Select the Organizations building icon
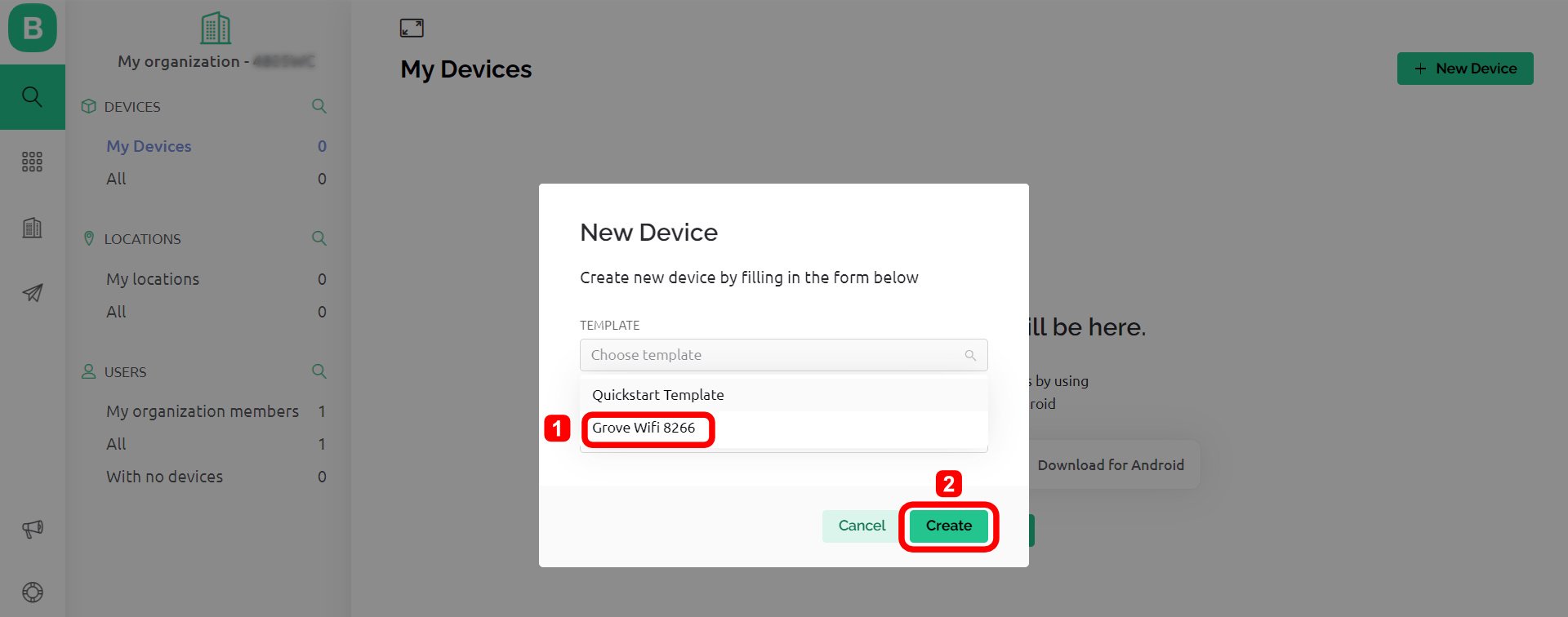Viewport: 1568px width, 617px height. pyautogui.click(x=32, y=228)
